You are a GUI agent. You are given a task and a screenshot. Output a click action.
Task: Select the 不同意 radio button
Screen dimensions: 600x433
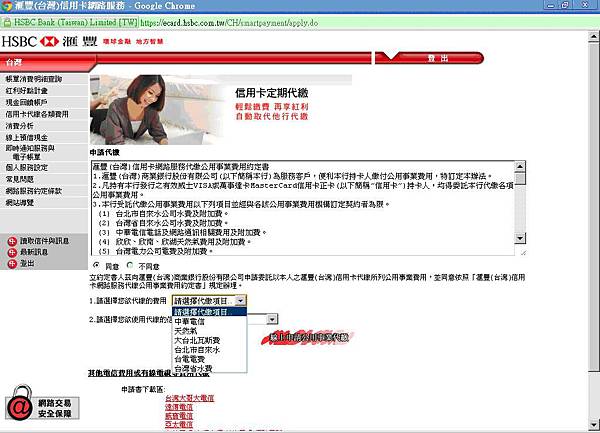point(130,265)
